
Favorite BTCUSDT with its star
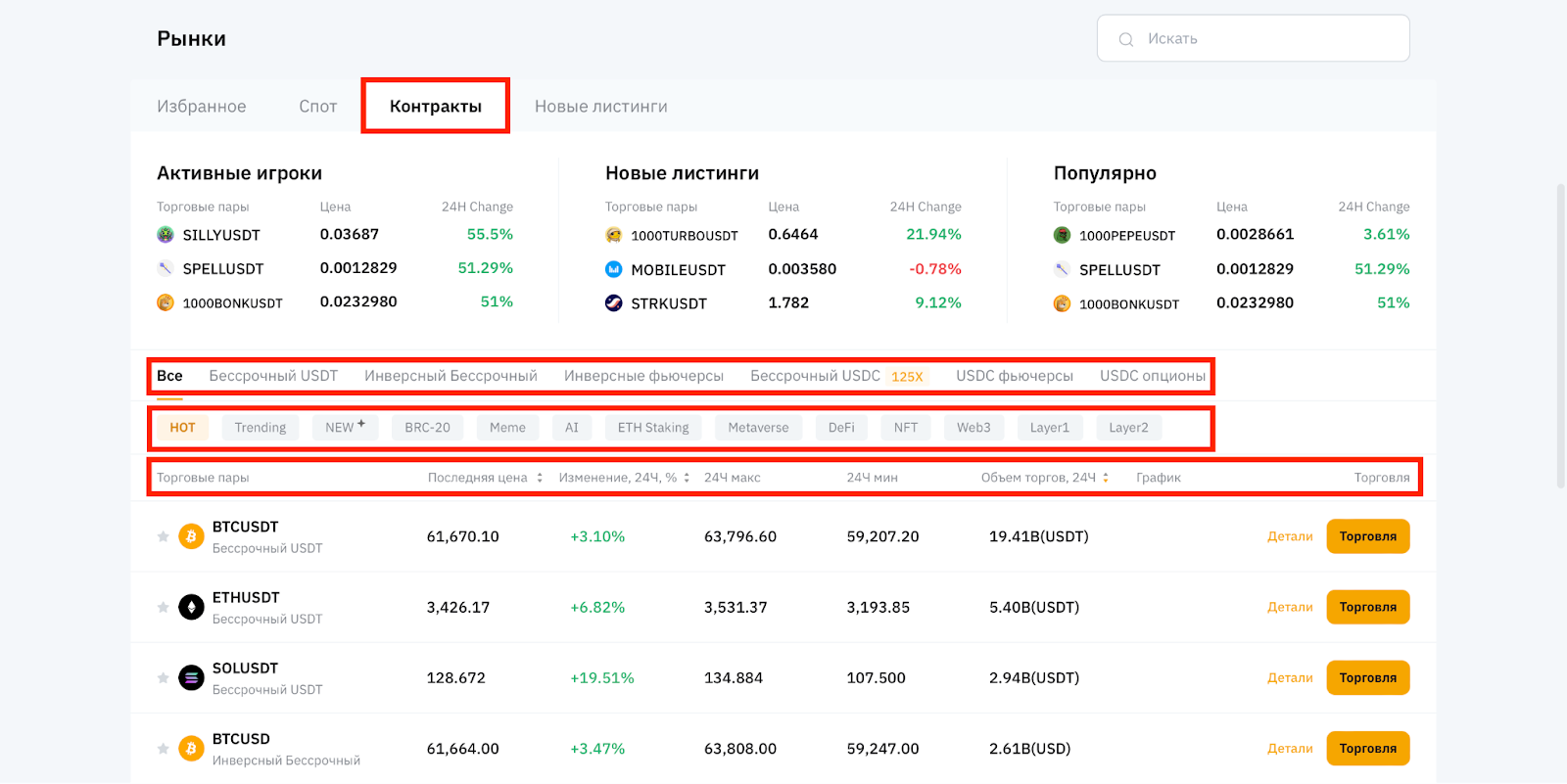[164, 536]
